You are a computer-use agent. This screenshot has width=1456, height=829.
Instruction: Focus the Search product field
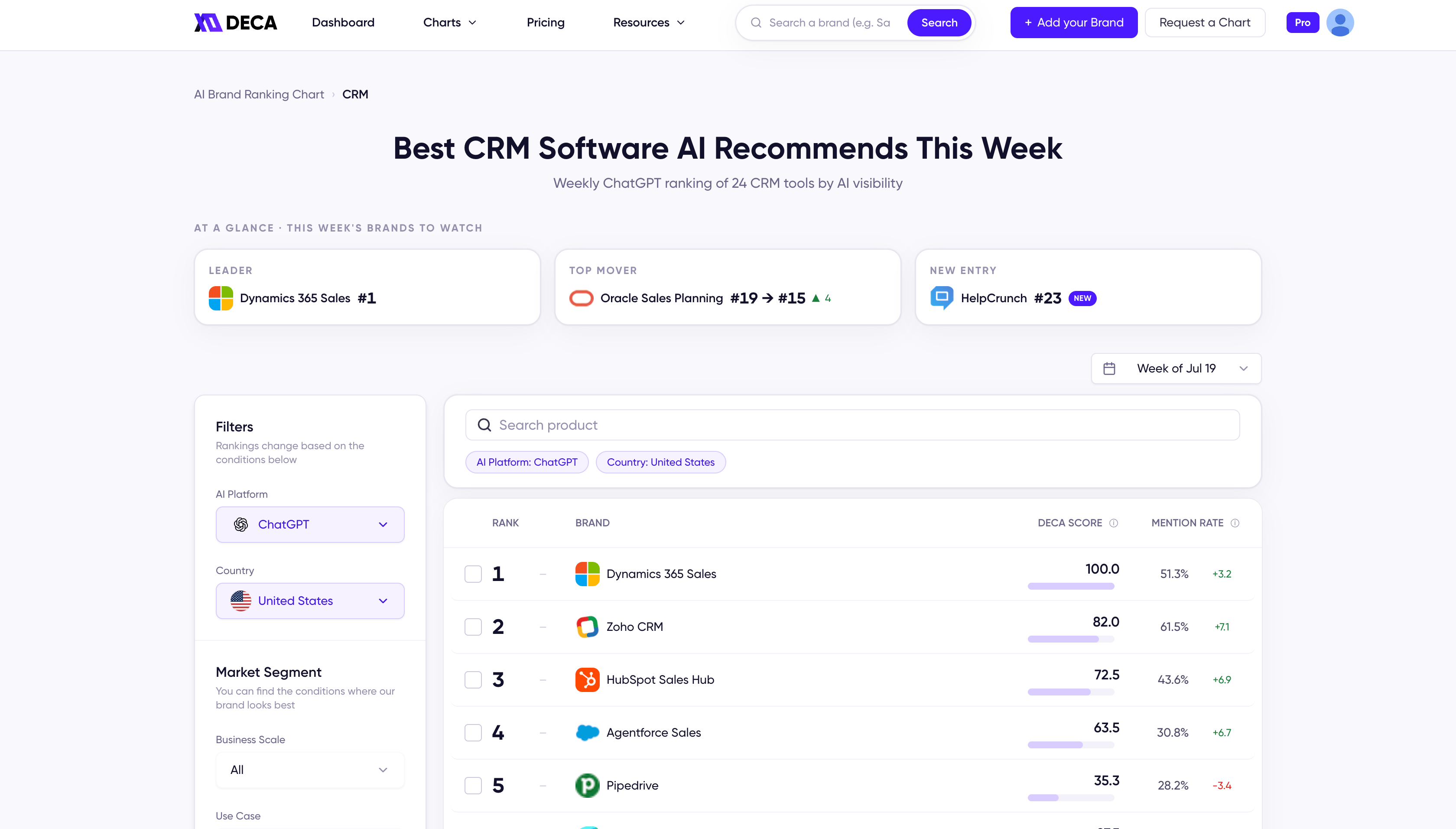tap(852, 425)
